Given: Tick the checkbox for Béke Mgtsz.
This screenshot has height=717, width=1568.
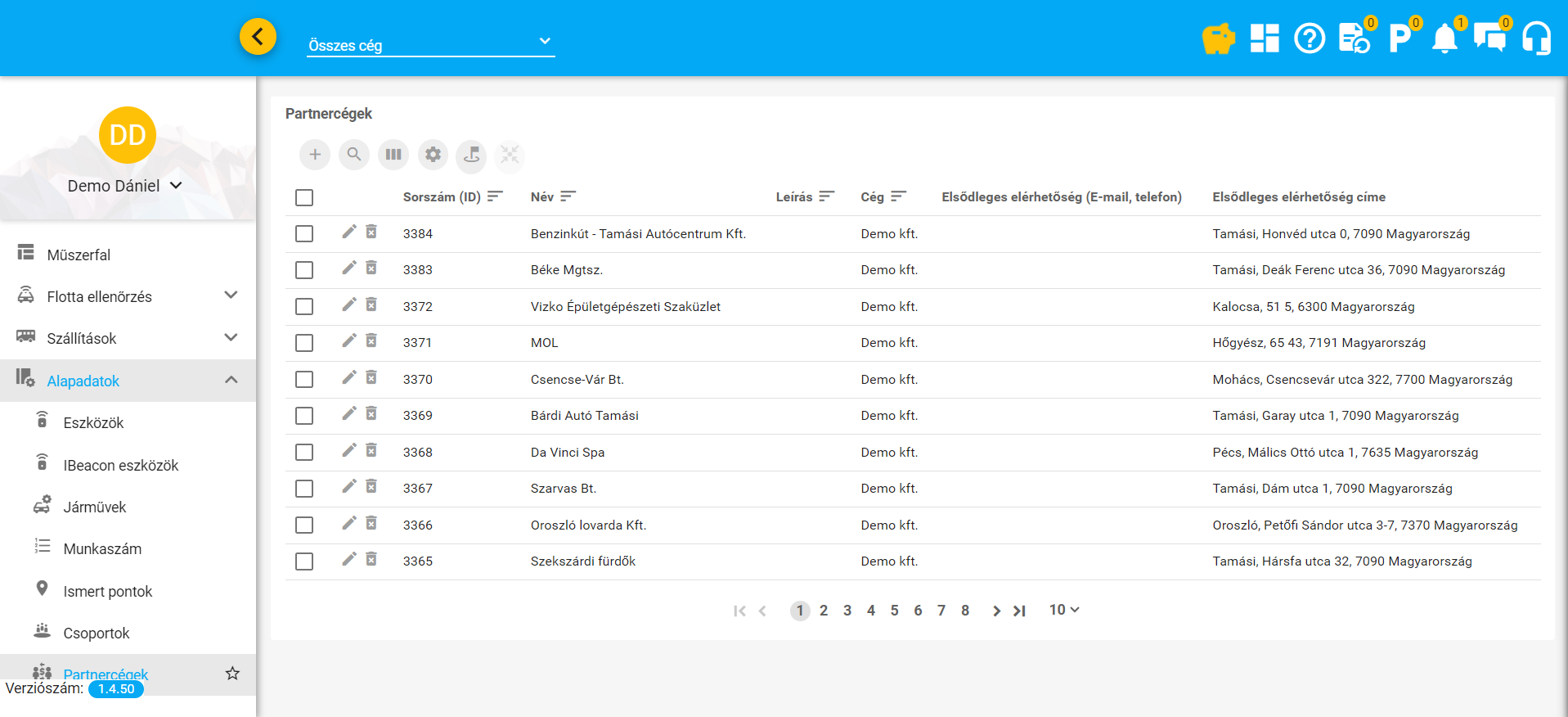Looking at the screenshot, I should pos(304,270).
